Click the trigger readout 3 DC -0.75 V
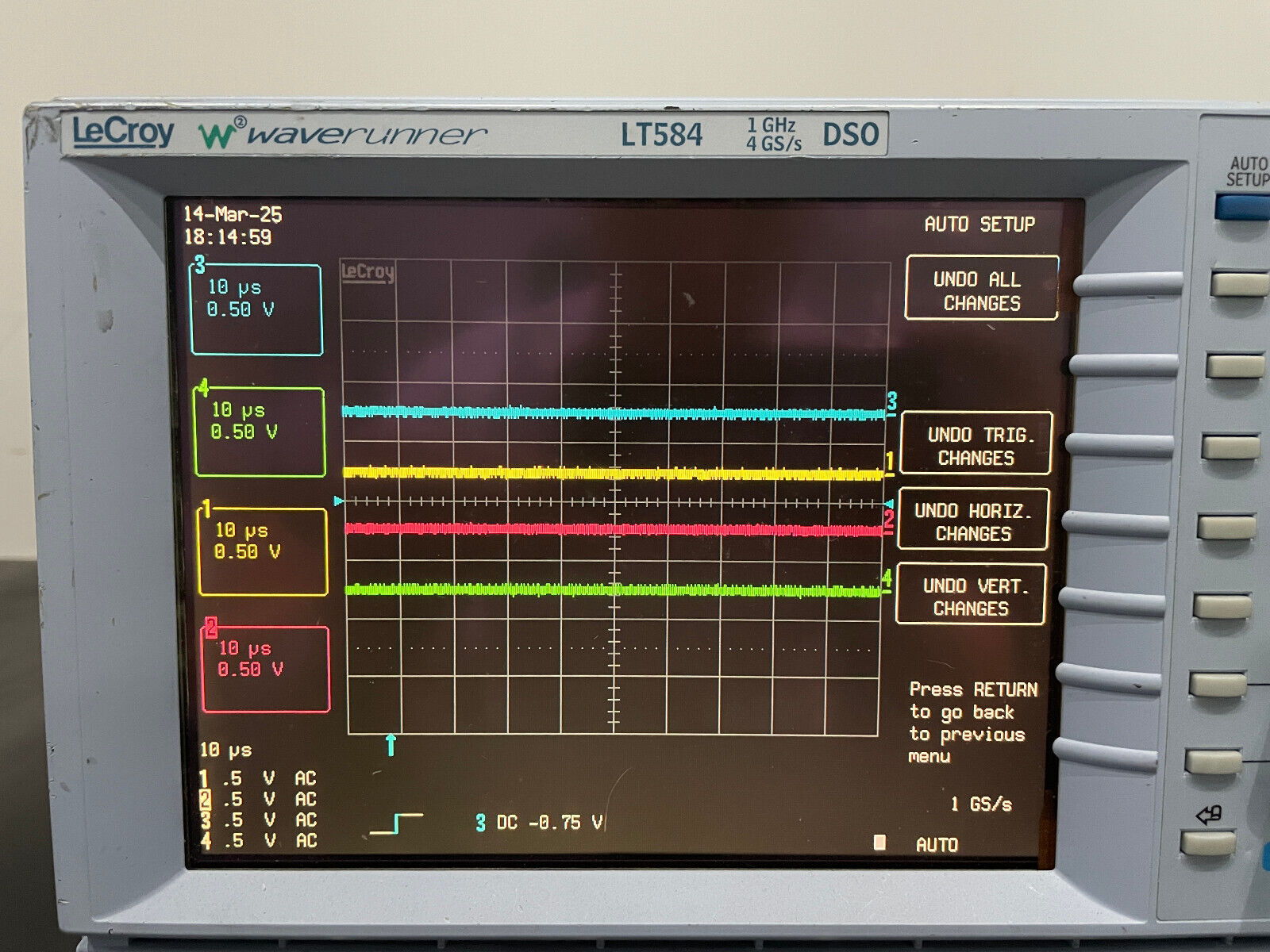The width and height of the screenshot is (1270, 952). click(539, 823)
